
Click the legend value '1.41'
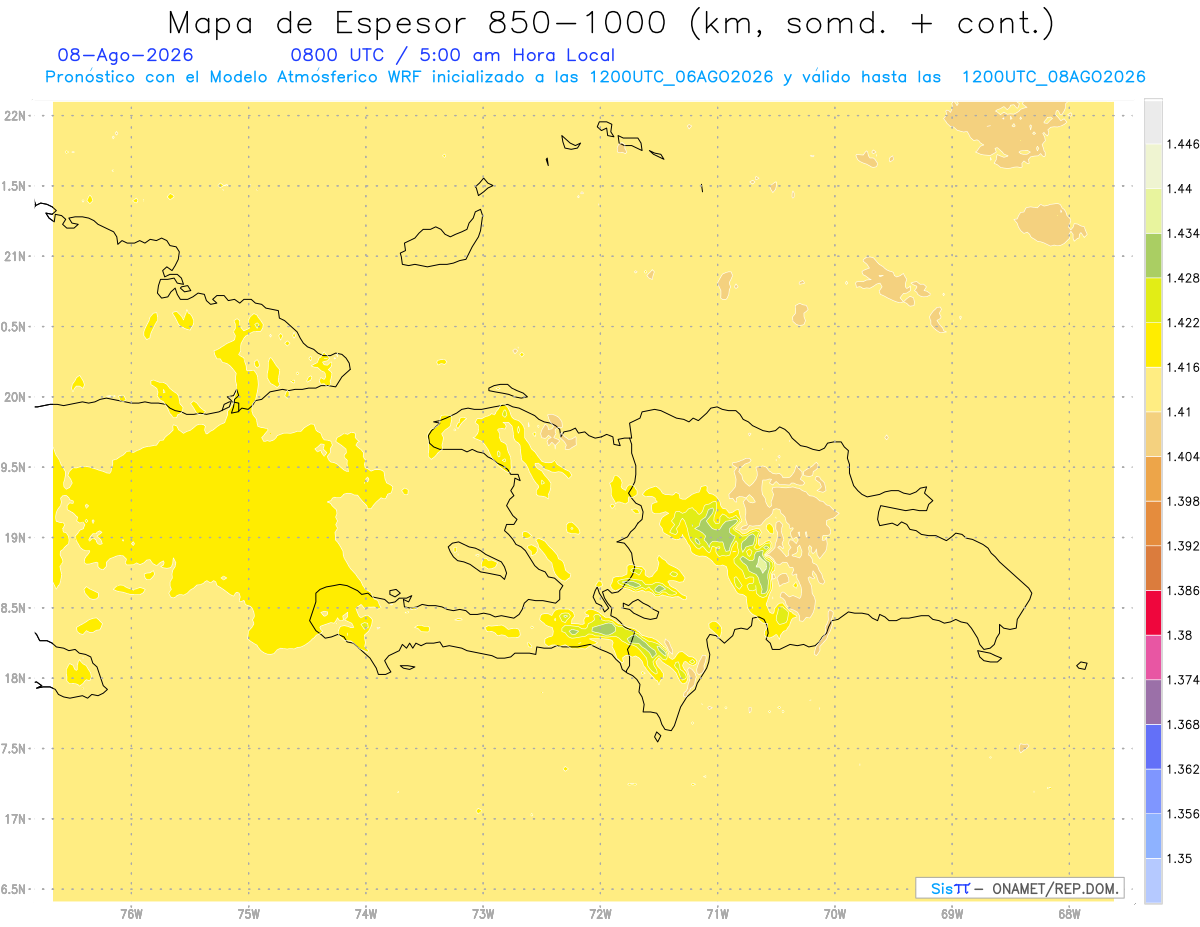[x=1179, y=412]
